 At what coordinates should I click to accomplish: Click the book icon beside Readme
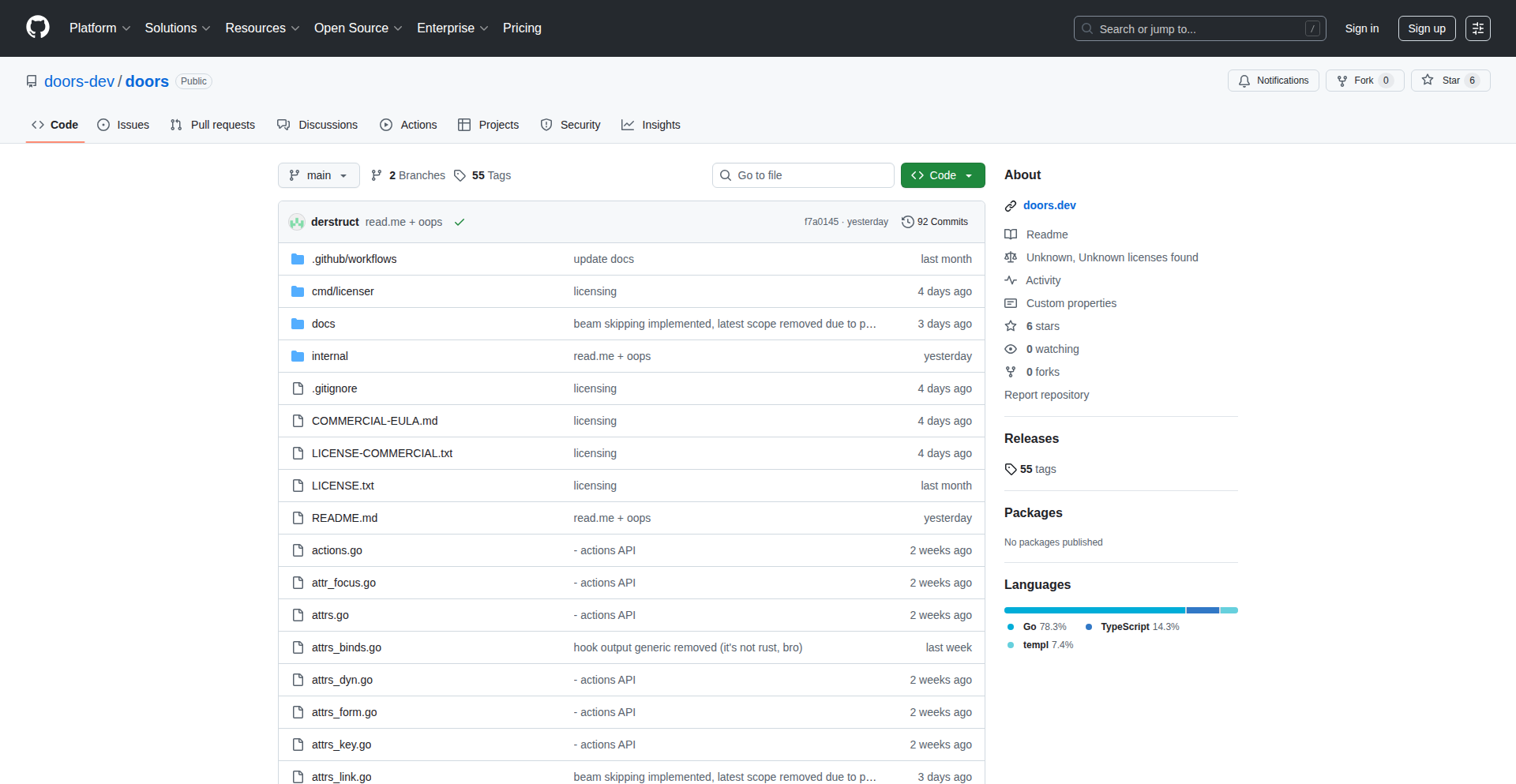click(1011, 234)
